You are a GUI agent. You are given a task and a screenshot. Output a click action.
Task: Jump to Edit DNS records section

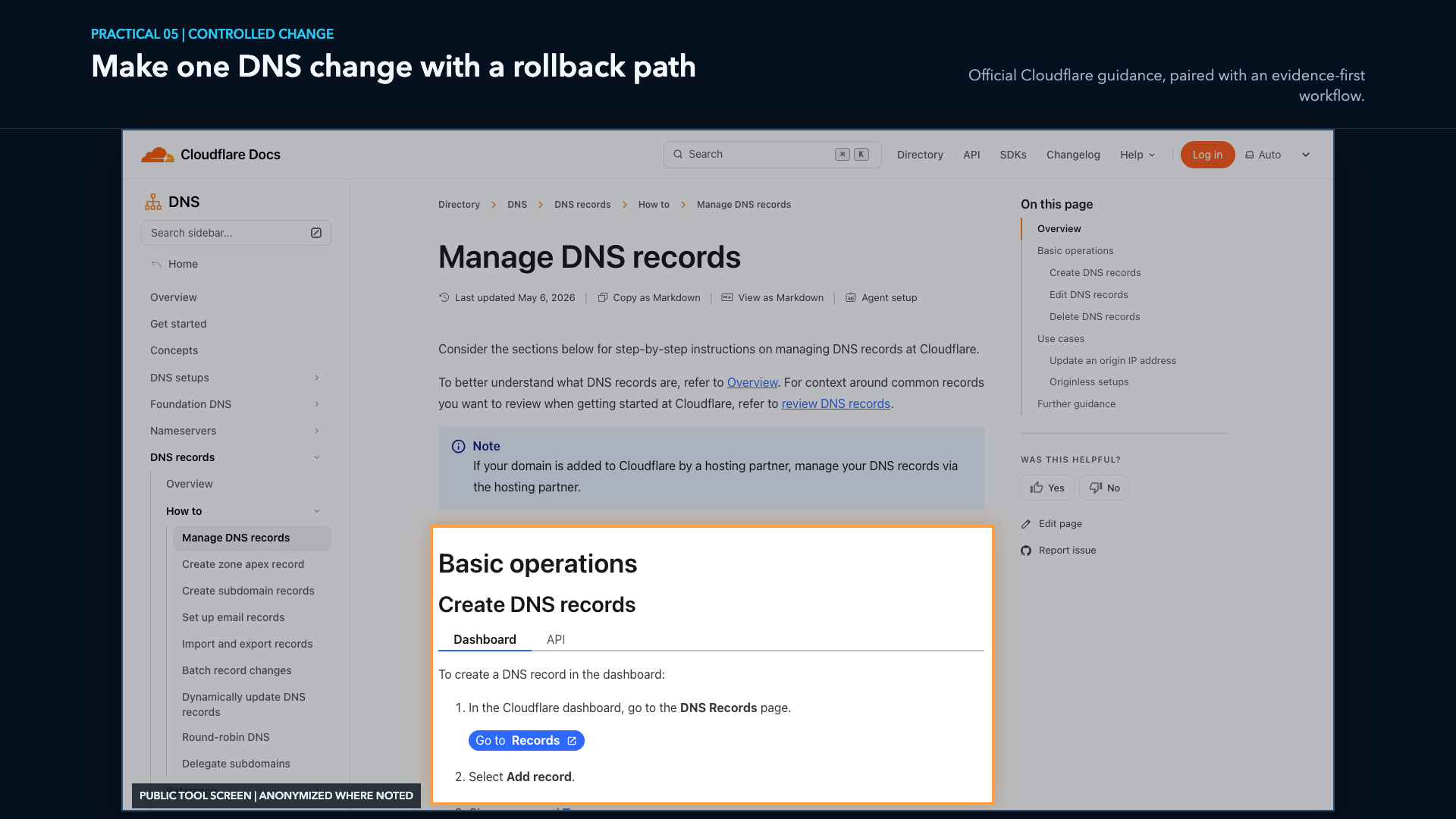[x=1088, y=295]
